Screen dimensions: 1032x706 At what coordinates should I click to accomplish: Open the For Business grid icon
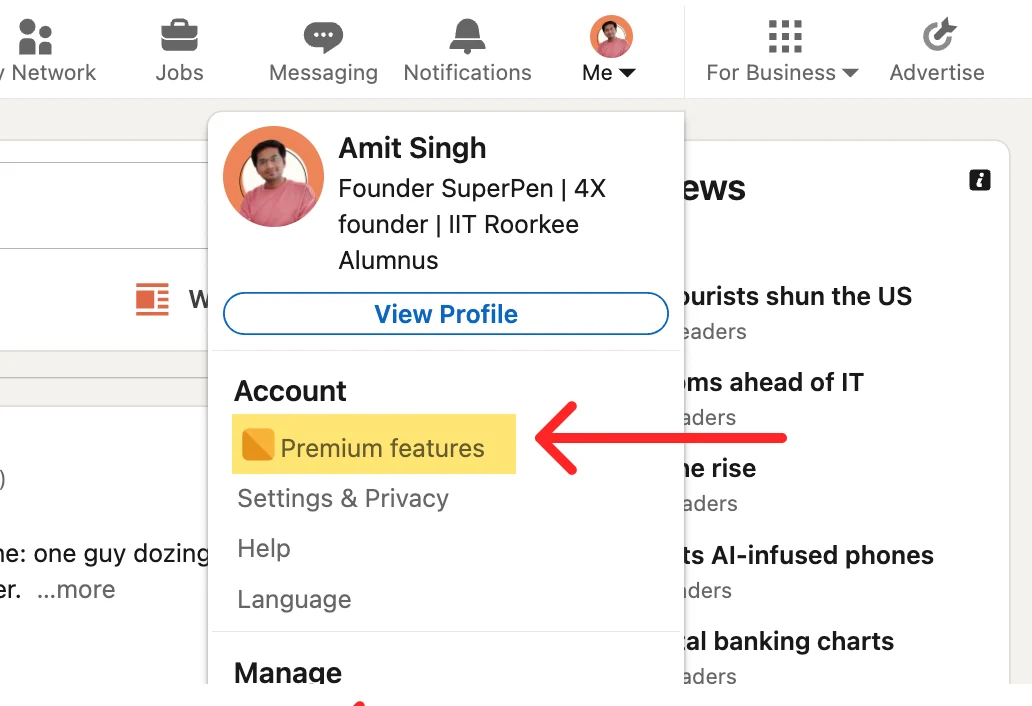(785, 37)
